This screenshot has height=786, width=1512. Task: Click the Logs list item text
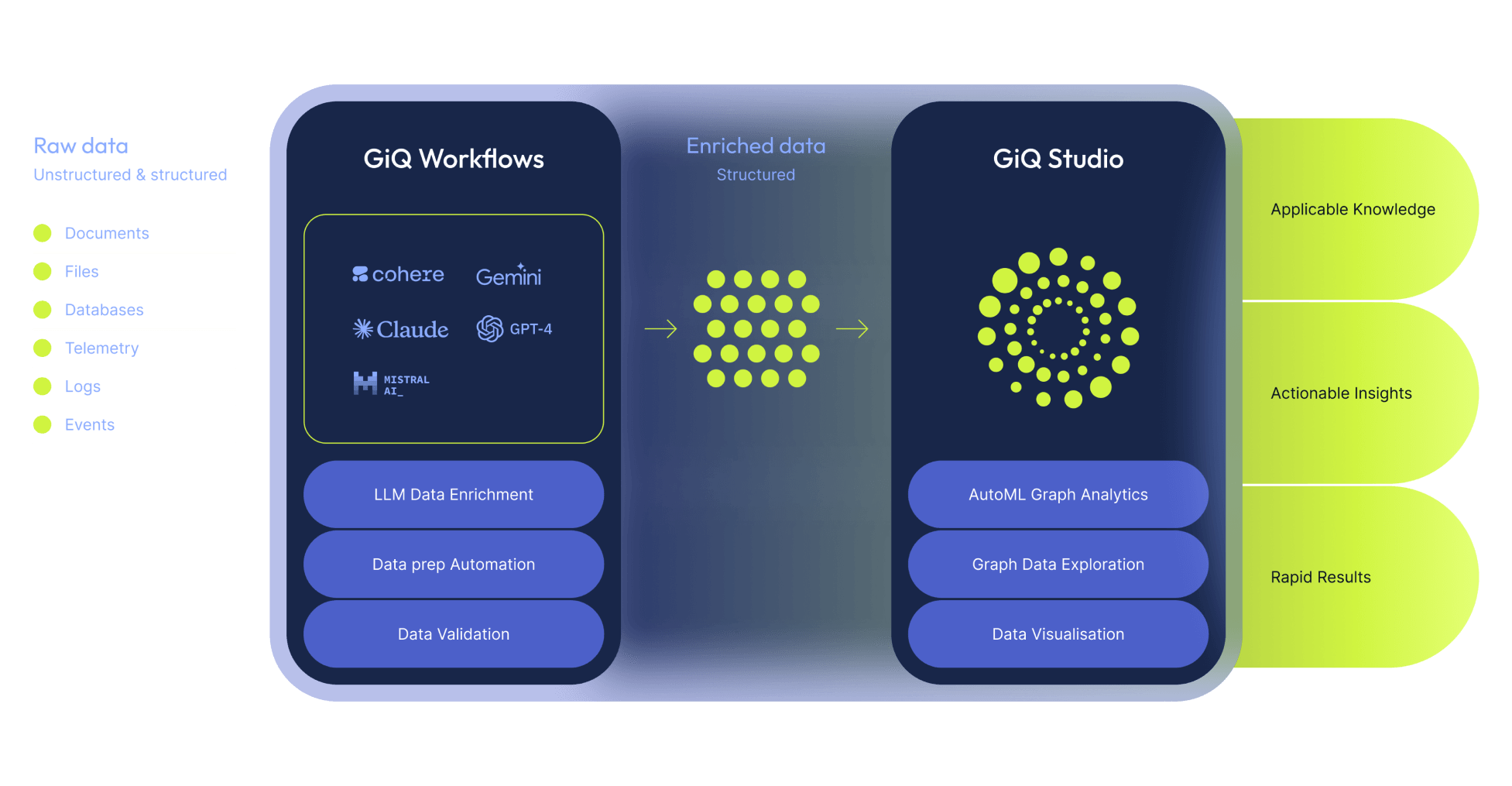tap(82, 386)
